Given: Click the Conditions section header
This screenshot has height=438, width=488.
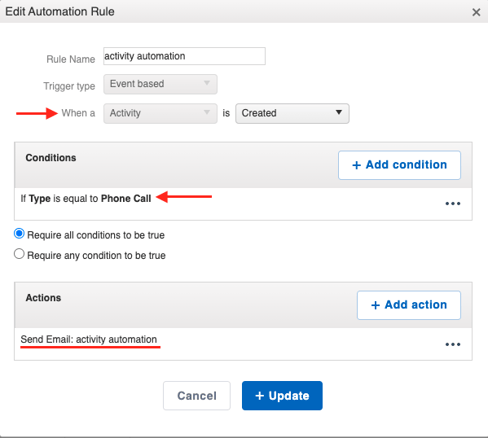Looking at the screenshot, I should pyautogui.click(x=51, y=158).
